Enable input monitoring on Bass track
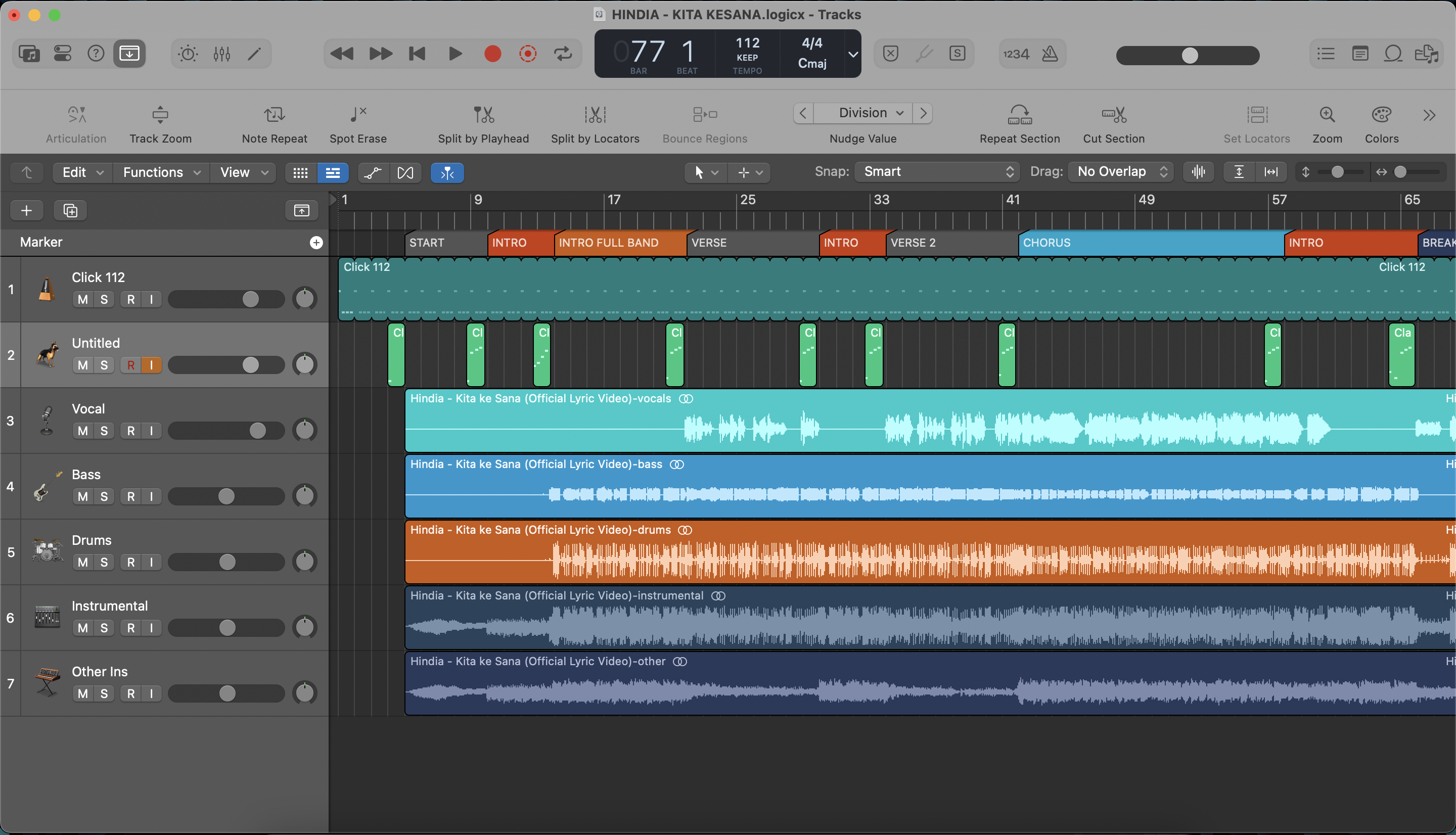This screenshot has height=835, width=1456. 151,496
